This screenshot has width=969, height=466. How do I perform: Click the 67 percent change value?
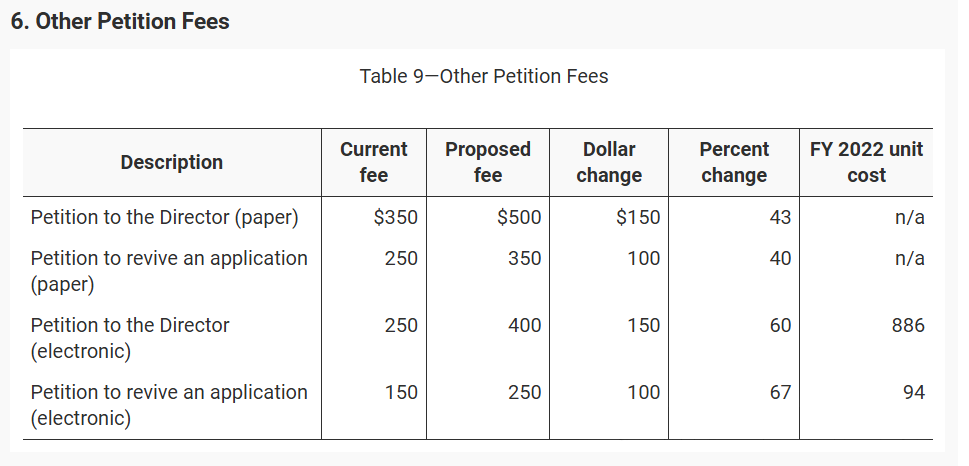780,393
